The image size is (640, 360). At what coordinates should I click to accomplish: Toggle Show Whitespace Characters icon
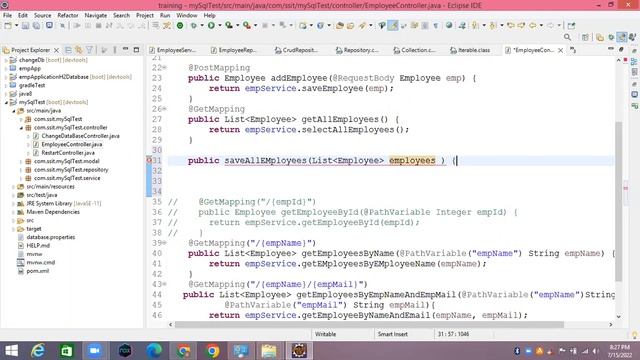[x=436, y=25]
